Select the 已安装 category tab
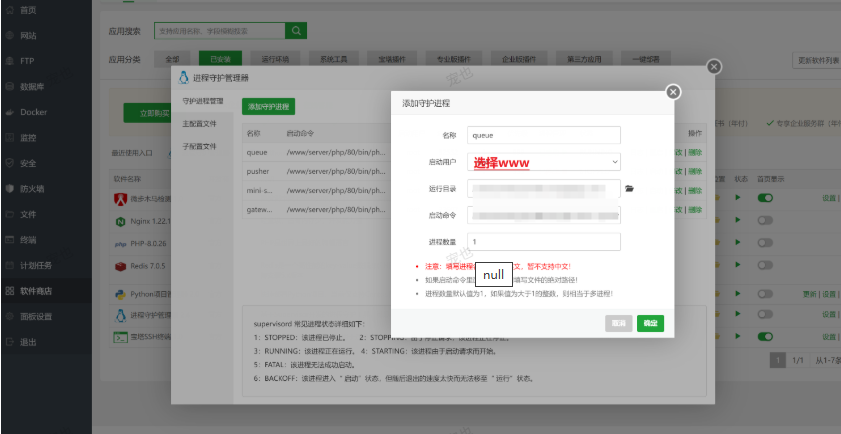 pos(220,60)
